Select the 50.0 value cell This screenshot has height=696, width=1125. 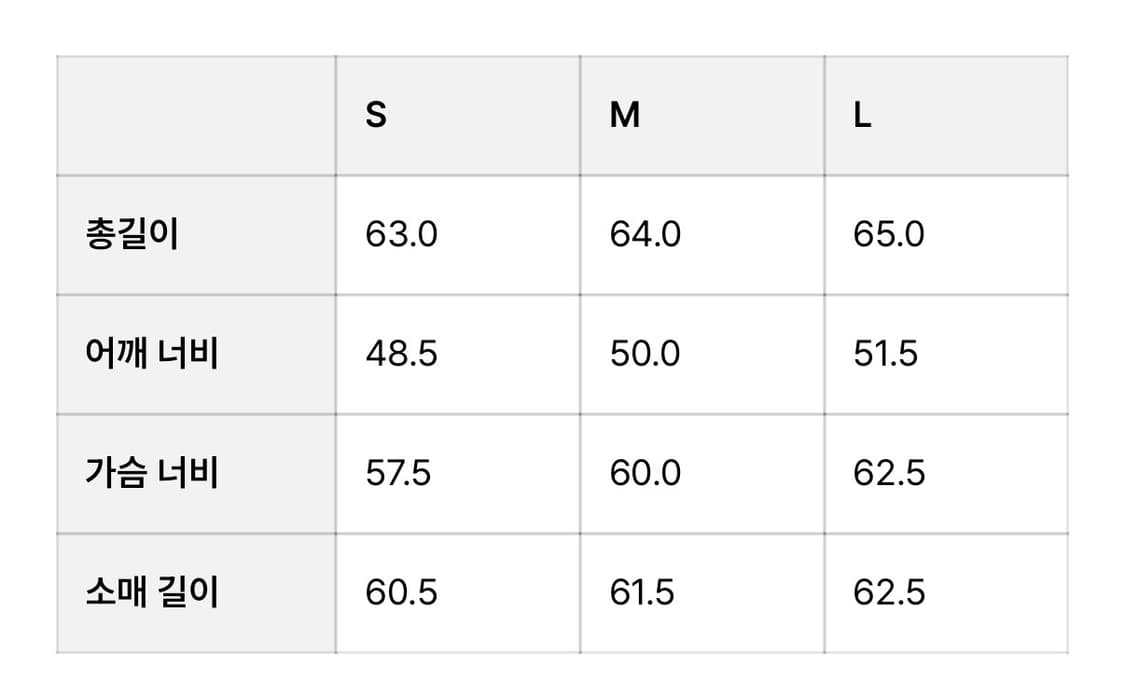pos(645,354)
